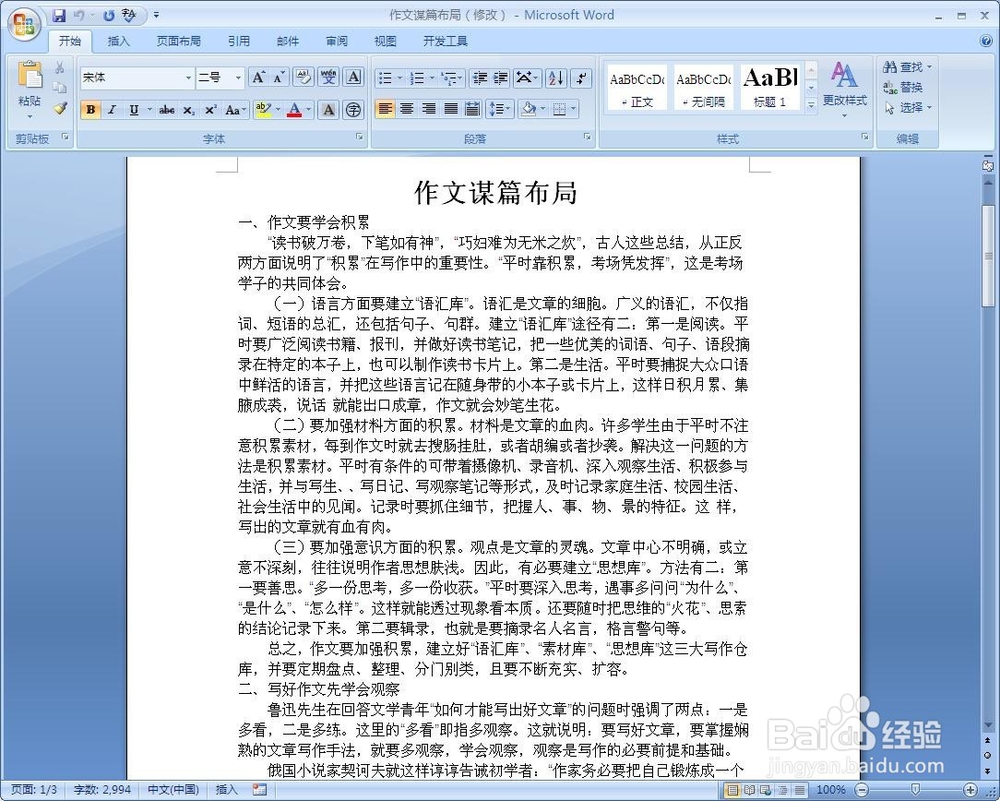Click the text highlight color button
This screenshot has width=1000, height=801.
coord(263,110)
